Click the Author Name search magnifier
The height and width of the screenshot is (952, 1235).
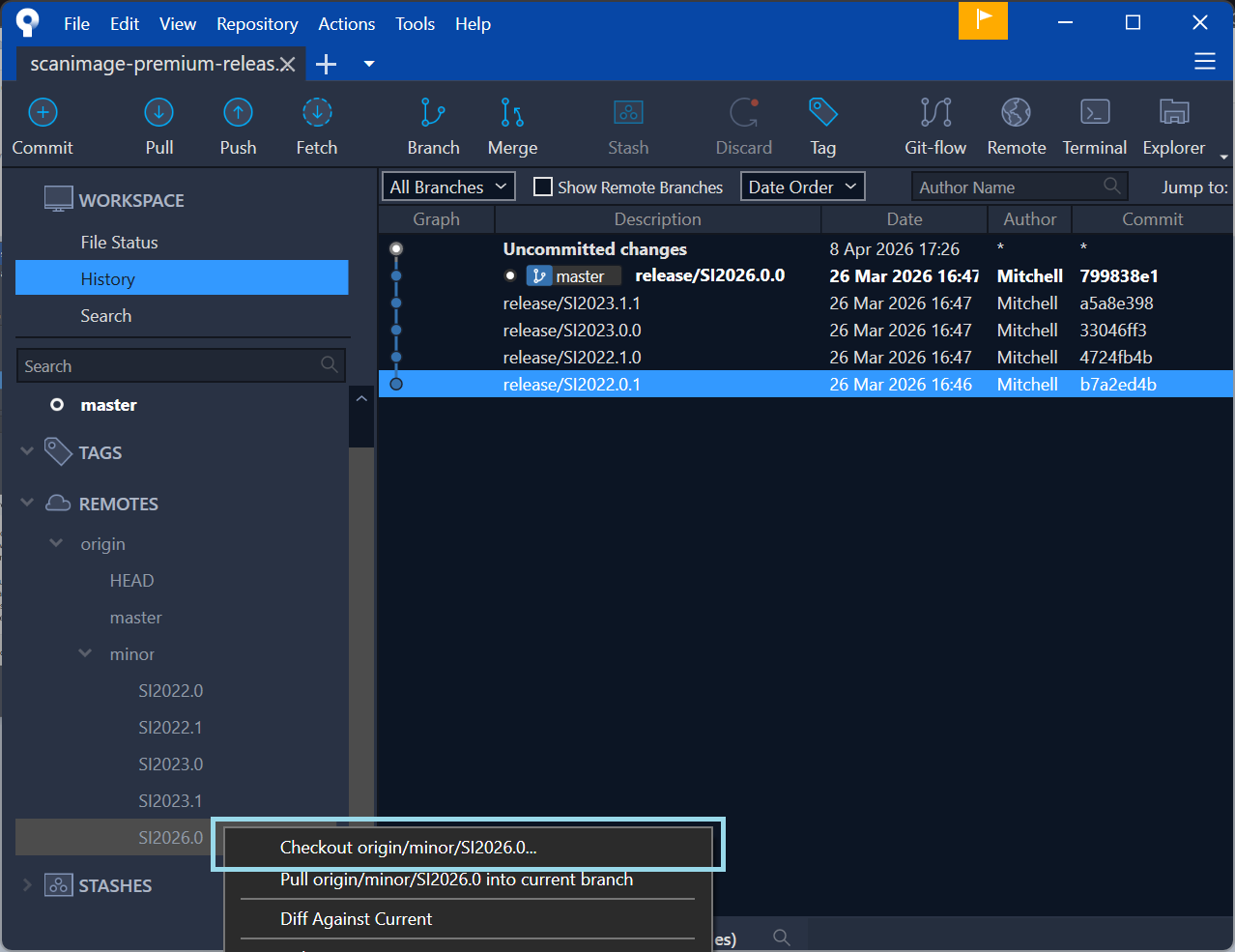point(1112,186)
